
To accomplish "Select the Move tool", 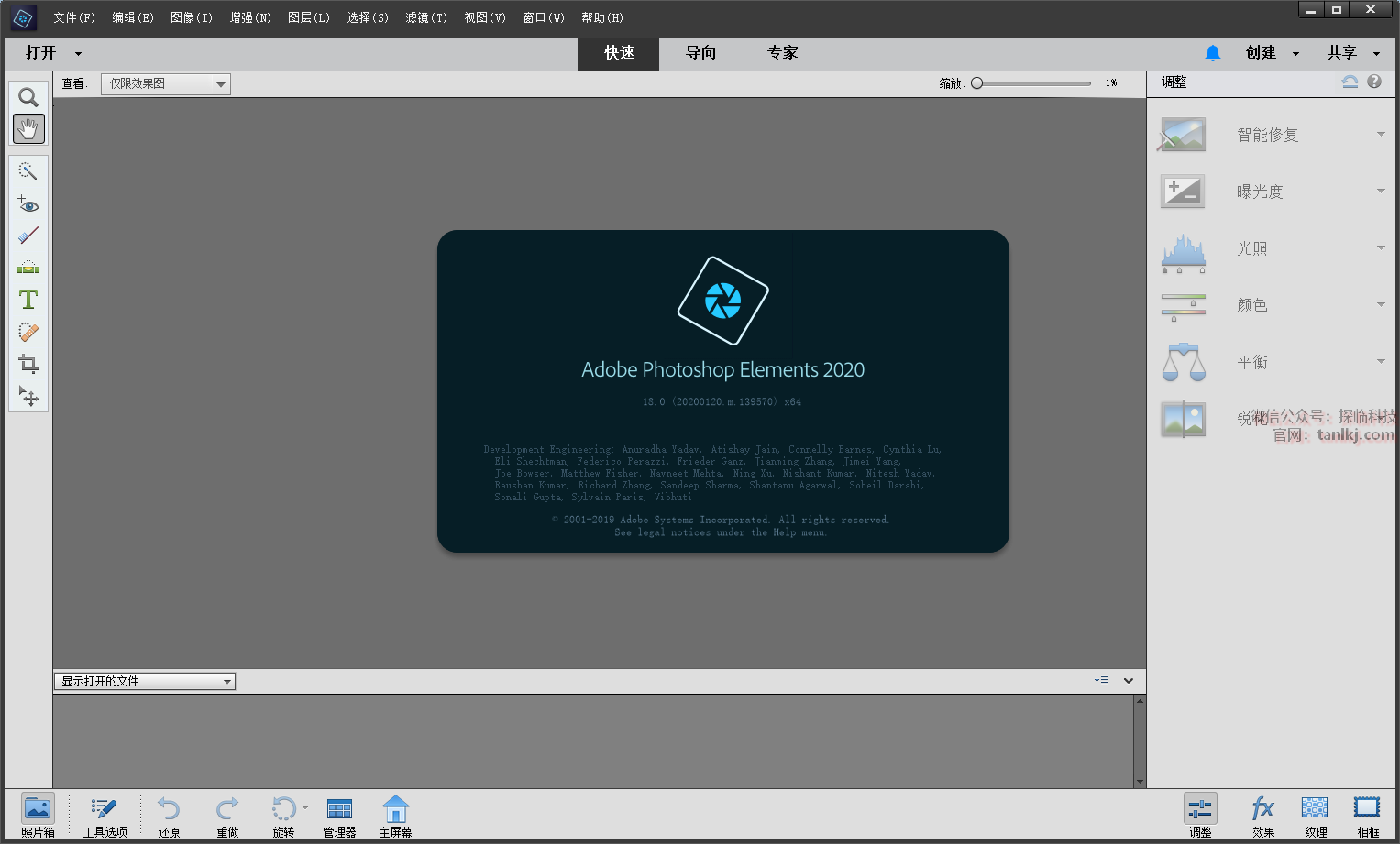I will click(28, 396).
